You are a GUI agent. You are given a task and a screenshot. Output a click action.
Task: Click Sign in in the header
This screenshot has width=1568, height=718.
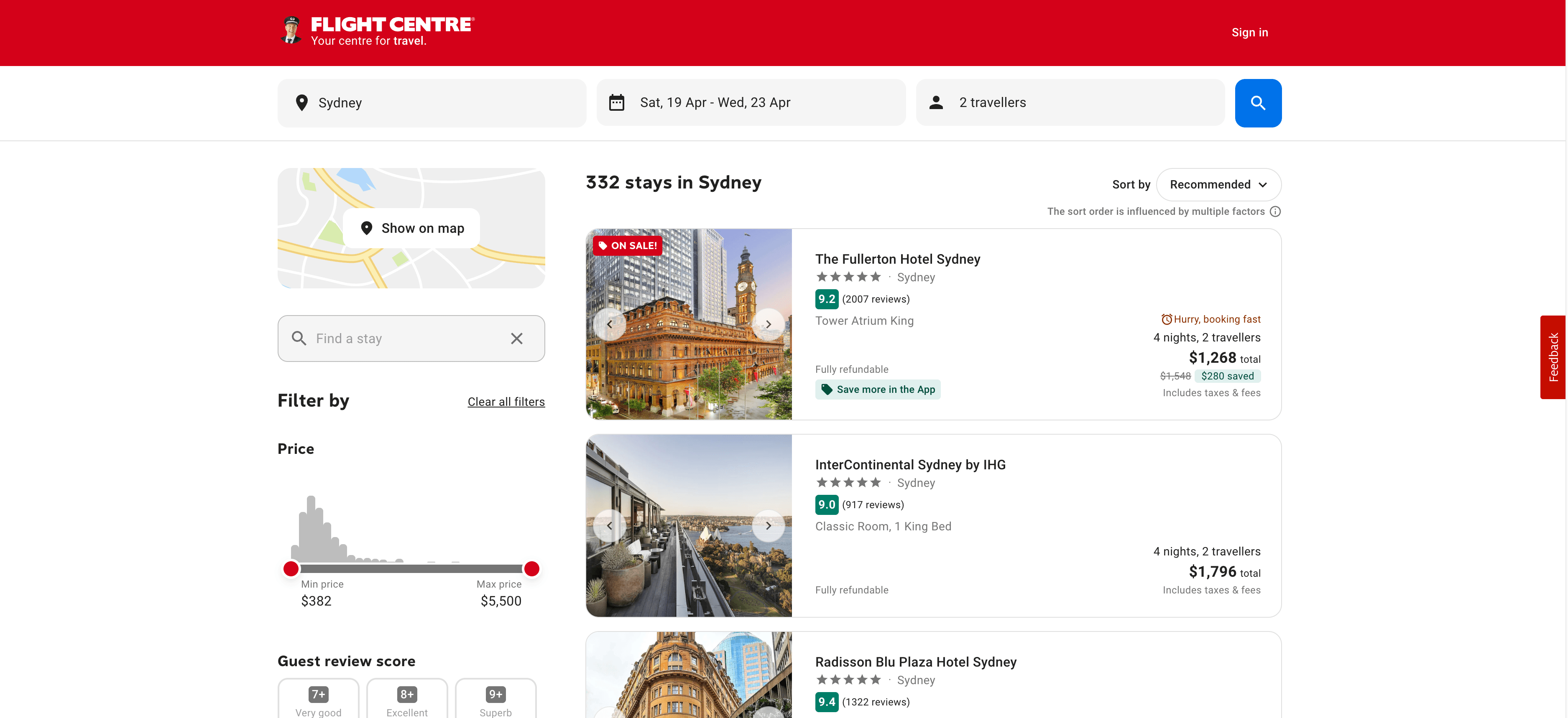1249,33
